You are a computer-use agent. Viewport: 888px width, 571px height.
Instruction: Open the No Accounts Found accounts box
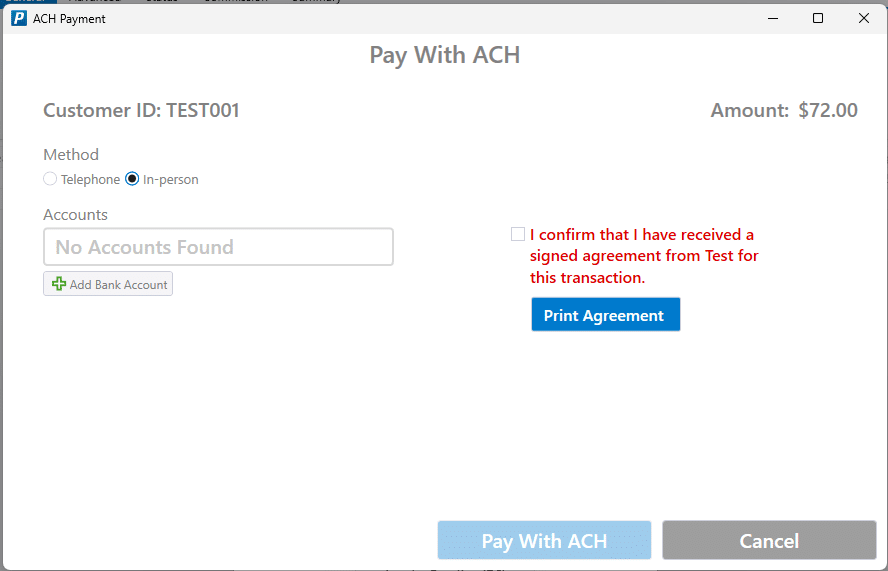tap(218, 247)
